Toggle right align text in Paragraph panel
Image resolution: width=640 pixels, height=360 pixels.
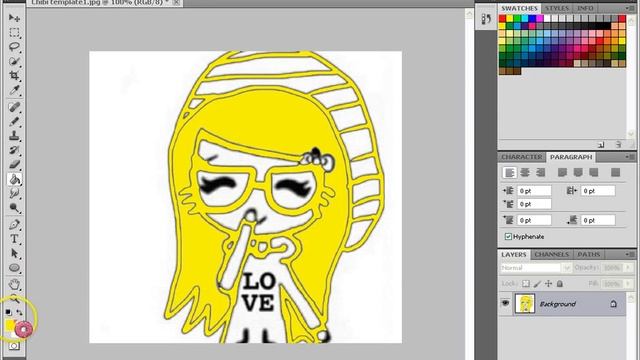coord(541,173)
